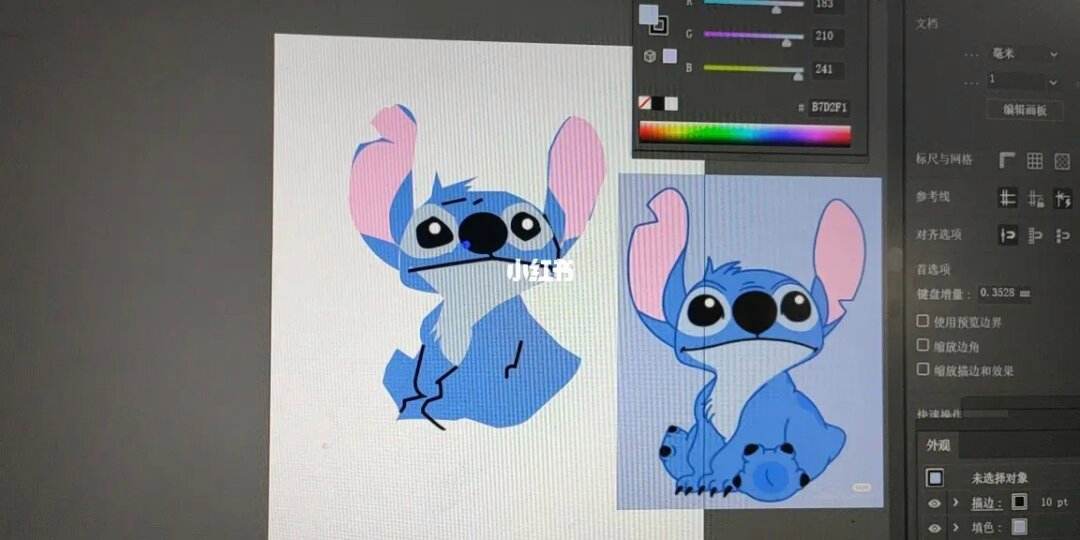This screenshot has height=540, width=1080.
Task: Click the 未选择对象 label
Action: [x=999, y=478]
